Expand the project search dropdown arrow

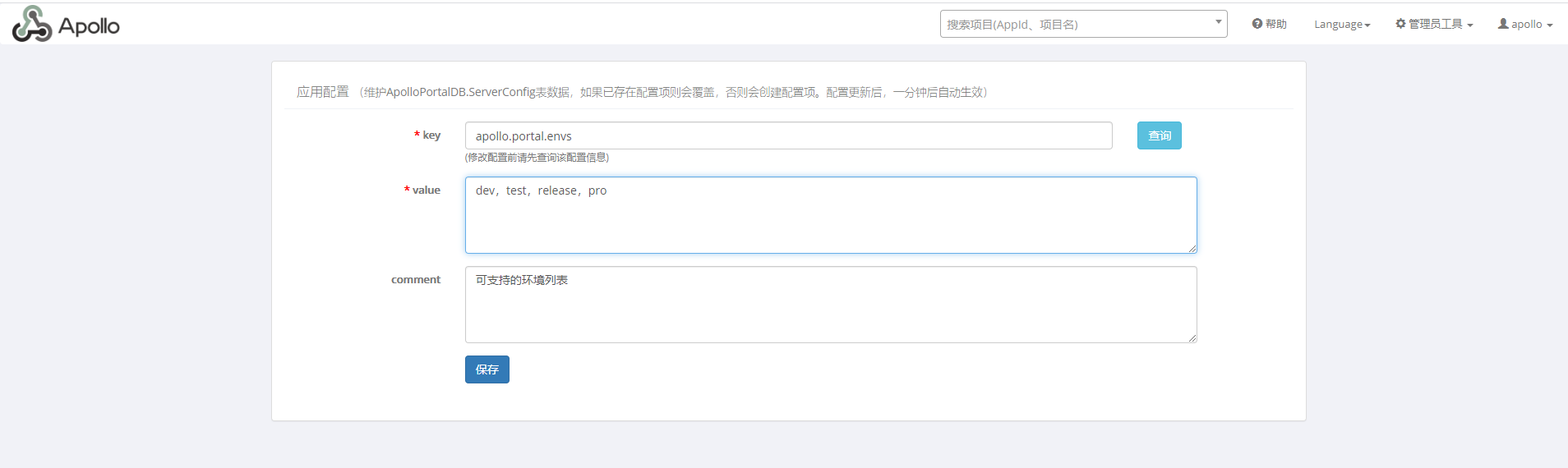pyautogui.click(x=1218, y=22)
